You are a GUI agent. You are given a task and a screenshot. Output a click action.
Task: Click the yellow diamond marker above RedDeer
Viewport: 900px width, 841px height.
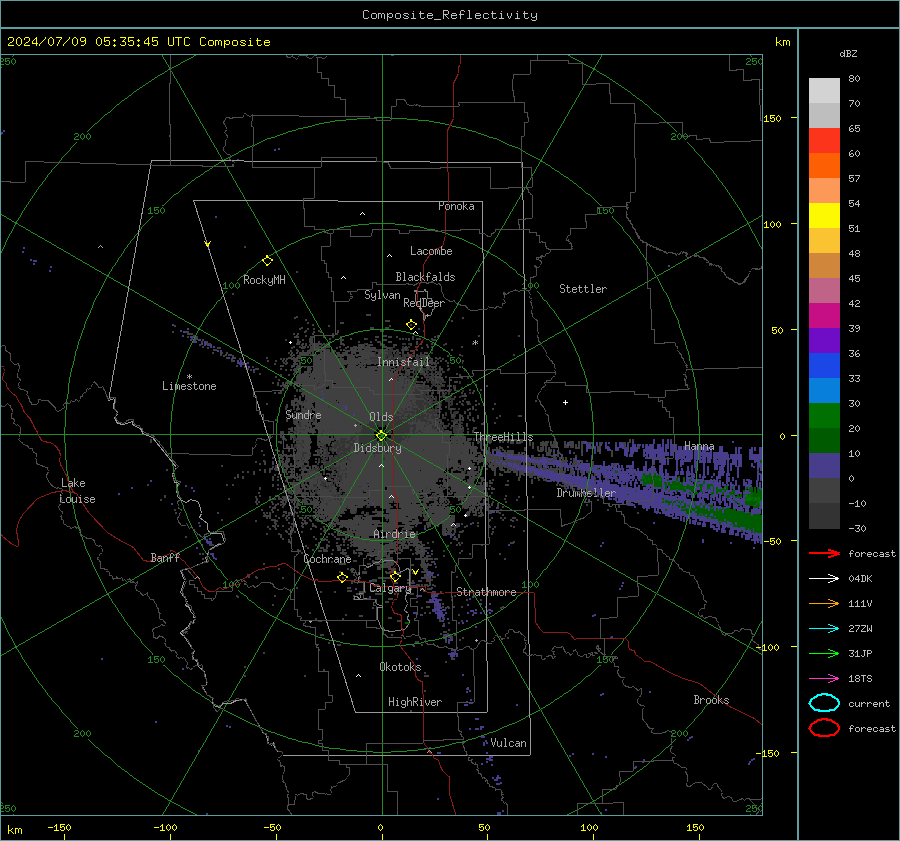[x=411, y=325]
